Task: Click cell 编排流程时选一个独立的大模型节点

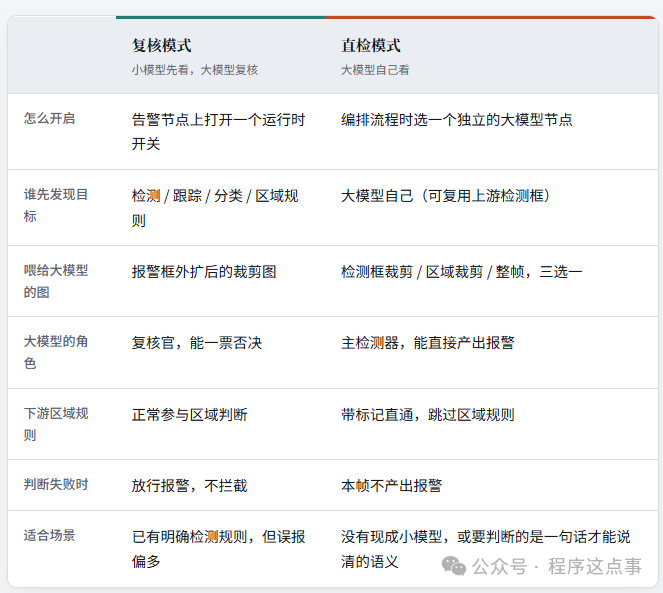Action: [457, 120]
